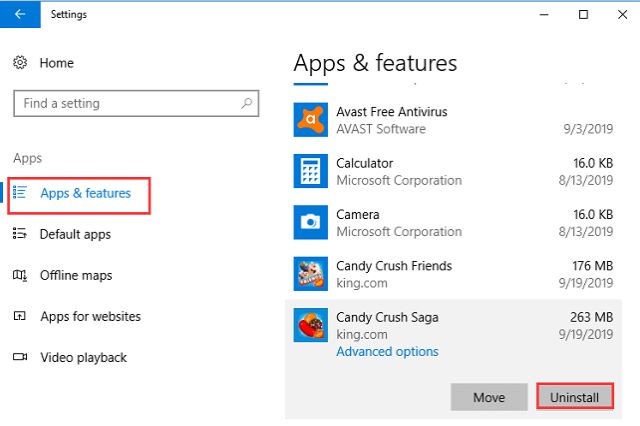
Task: Click the Apps category label in sidebar
Action: pyautogui.click(x=27, y=158)
